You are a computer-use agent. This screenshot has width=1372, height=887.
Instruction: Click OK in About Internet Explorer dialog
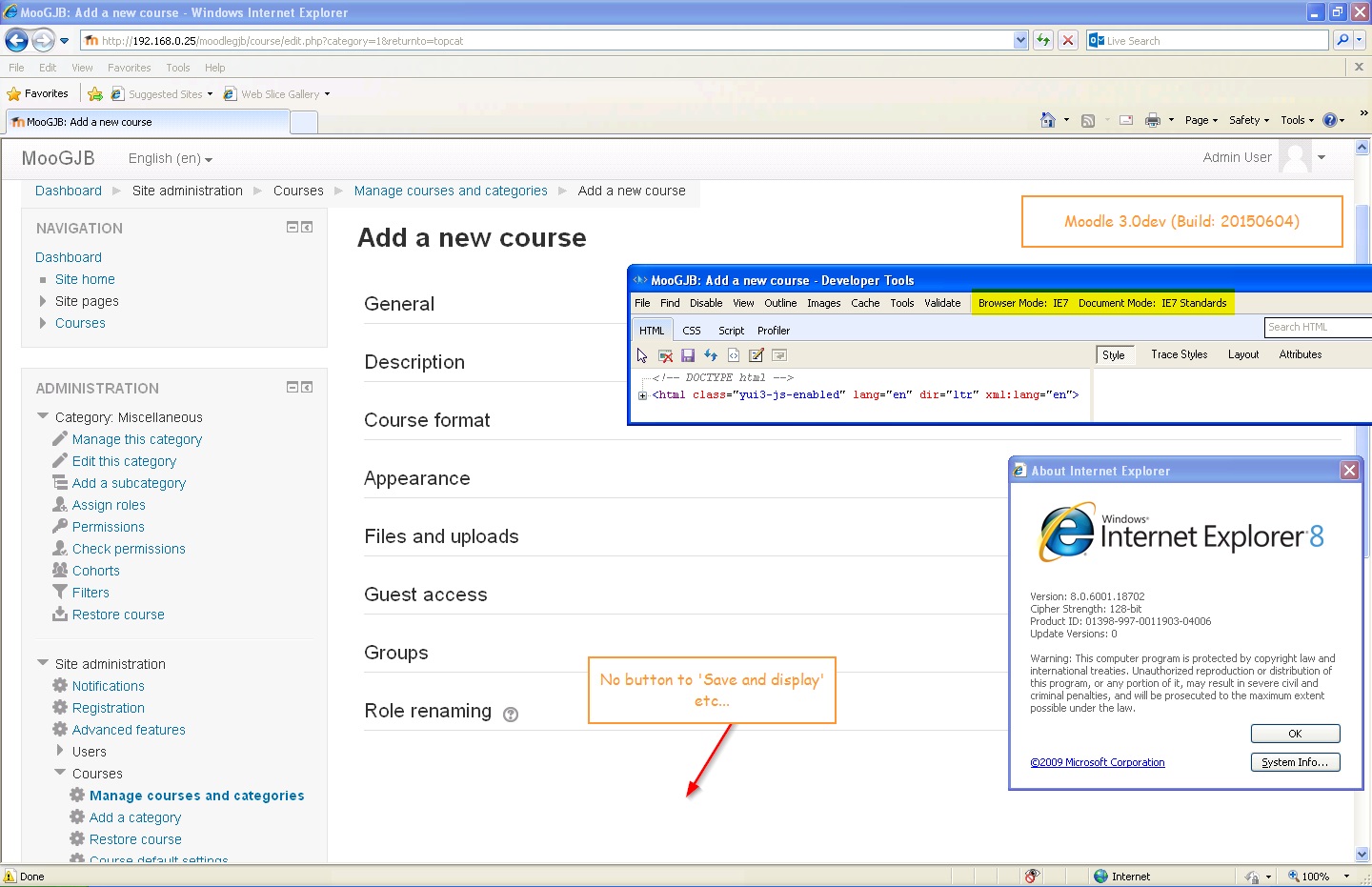tap(1295, 734)
